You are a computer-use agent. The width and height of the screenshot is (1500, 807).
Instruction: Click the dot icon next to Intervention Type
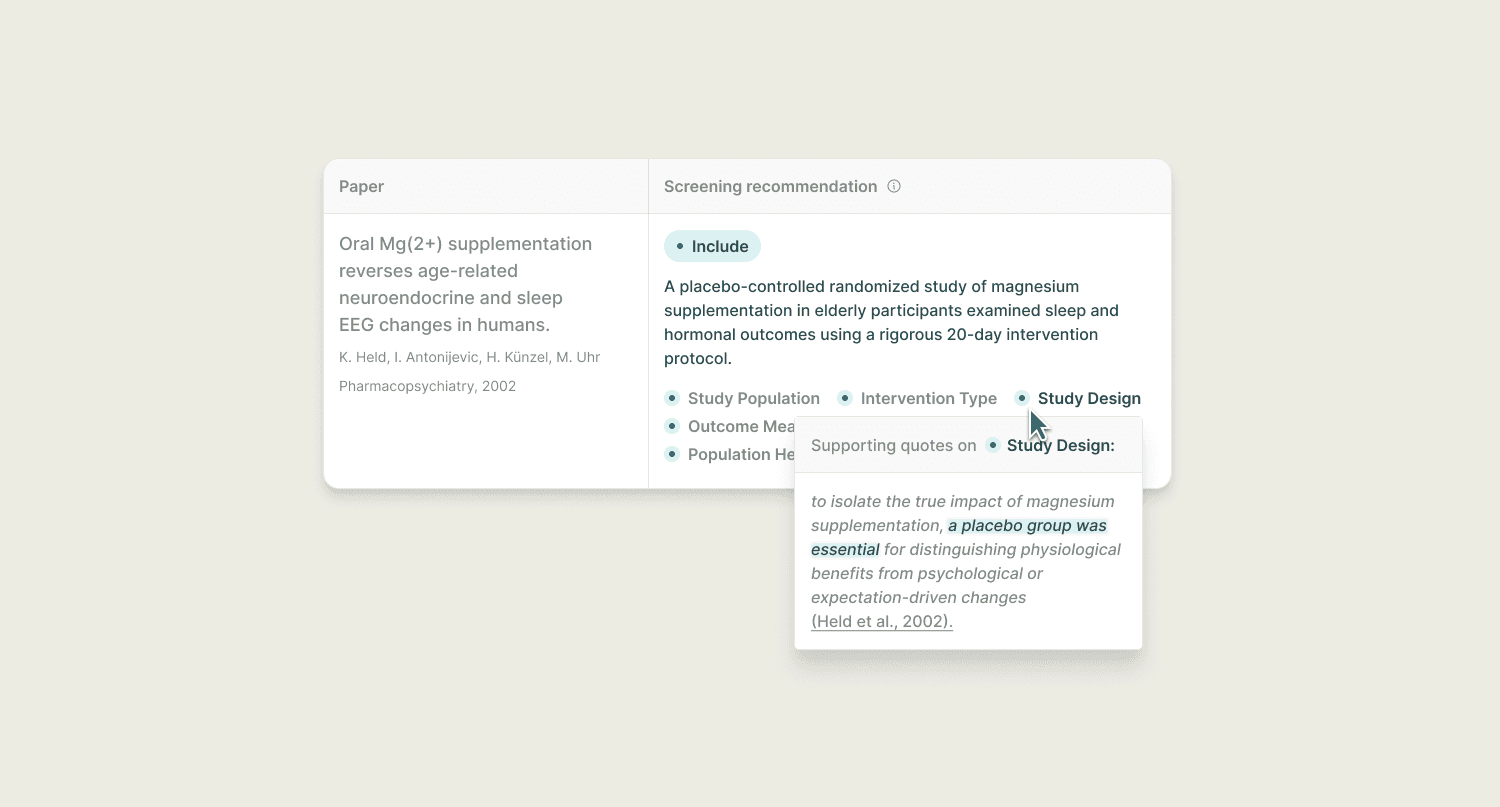coord(845,398)
